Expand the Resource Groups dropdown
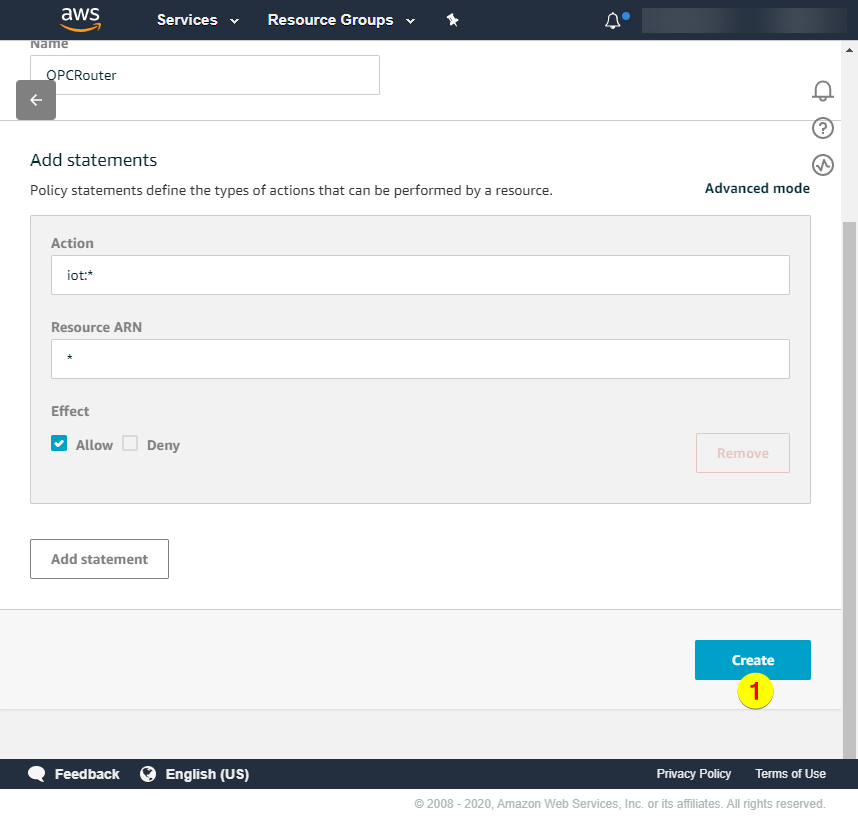Image resolution: width=858 pixels, height=819 pixels. click(340, 19)
